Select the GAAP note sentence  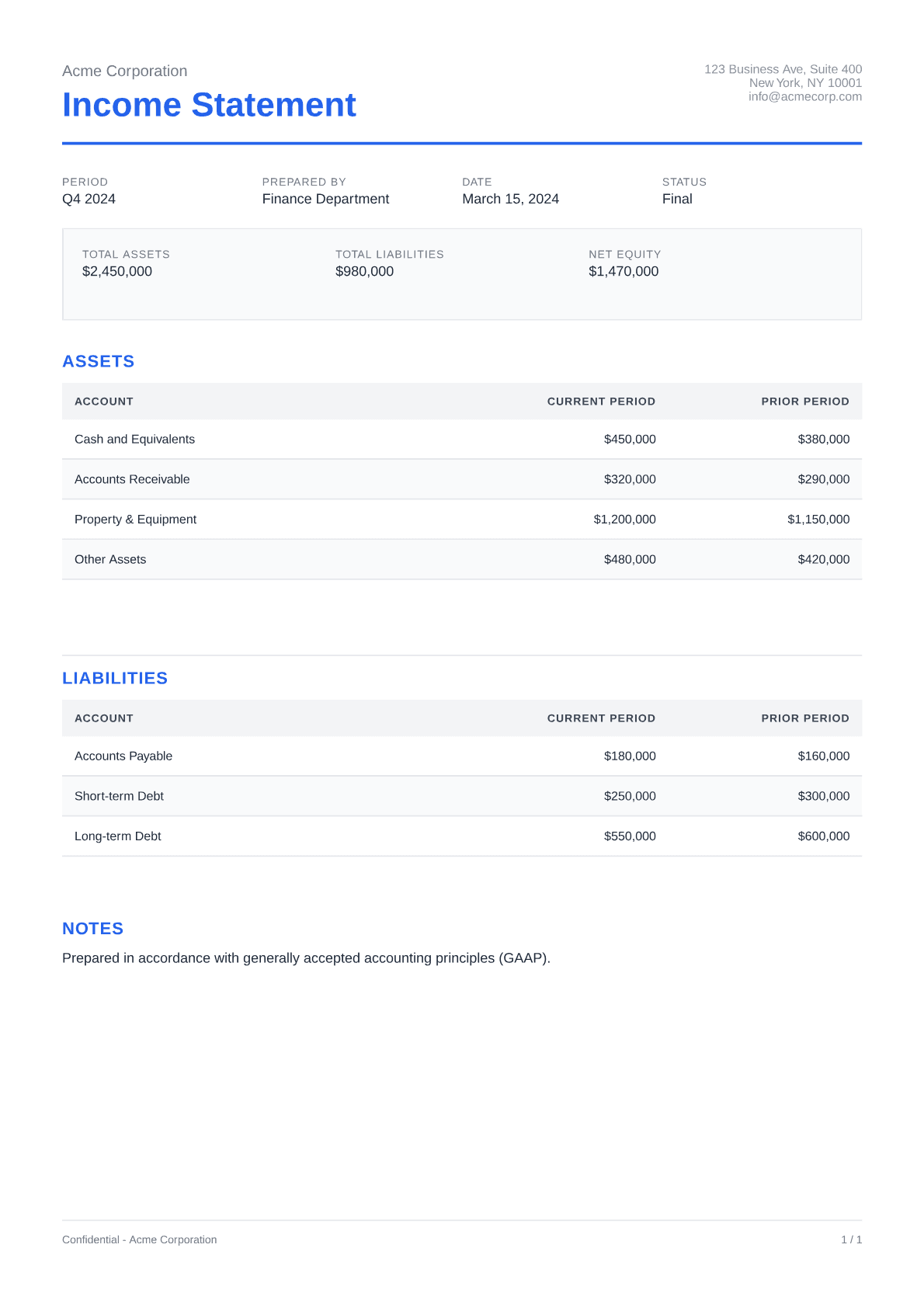coord(306,958)
